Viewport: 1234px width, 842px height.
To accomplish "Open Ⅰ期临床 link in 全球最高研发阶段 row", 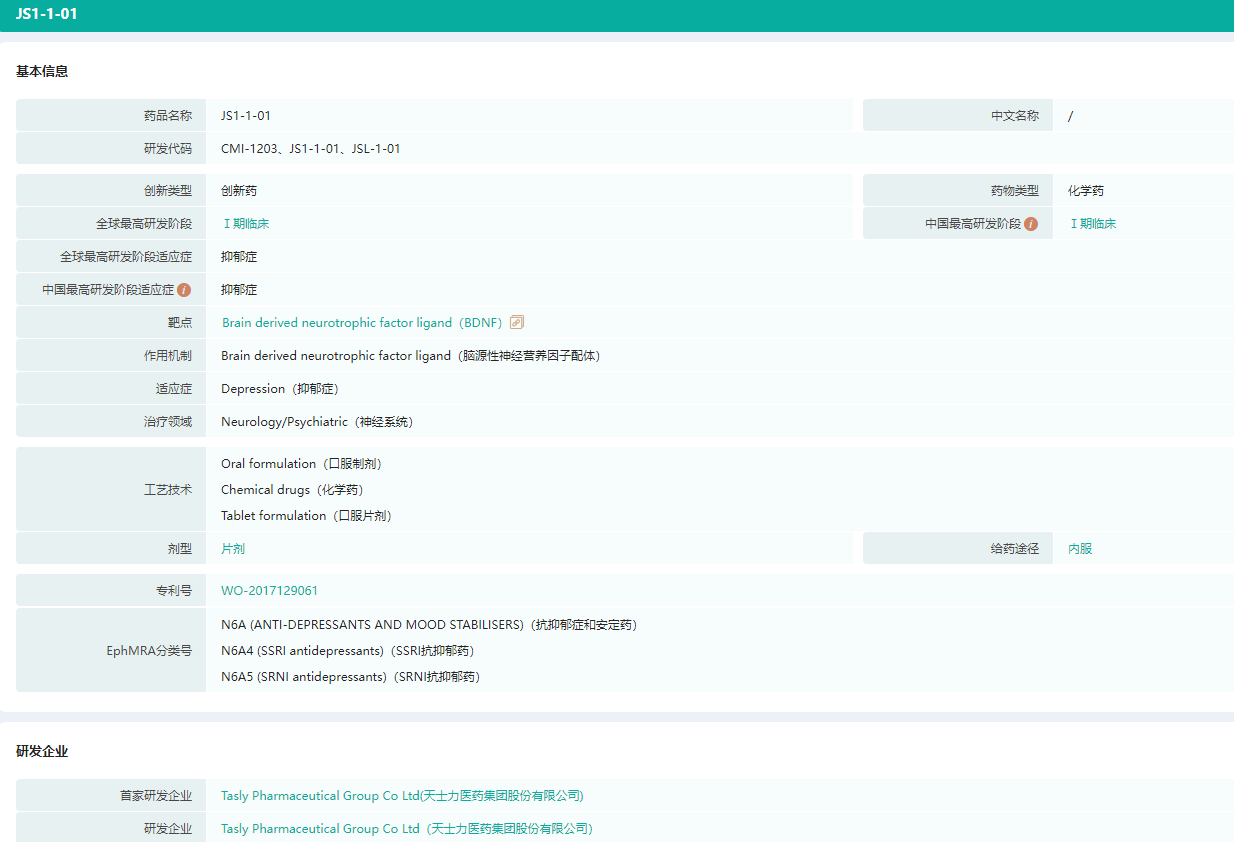I will coord(245,224).
